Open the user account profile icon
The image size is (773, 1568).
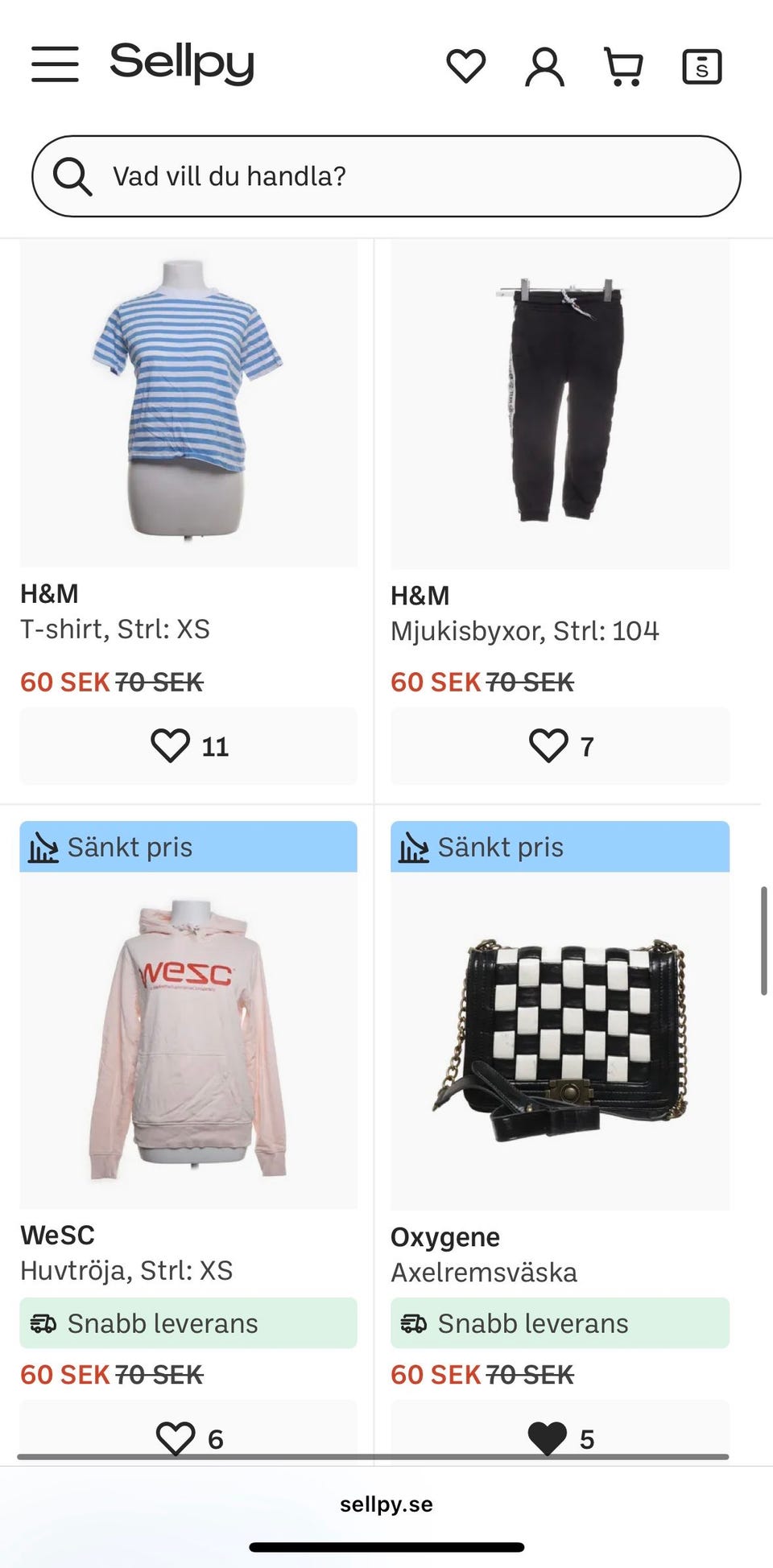point(545,66)
